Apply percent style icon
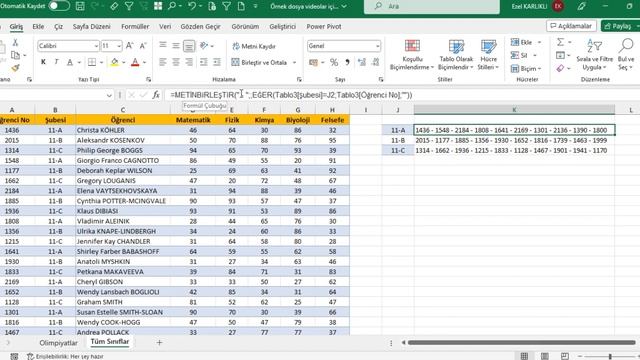The image size is (640, 360). (334, 62)
